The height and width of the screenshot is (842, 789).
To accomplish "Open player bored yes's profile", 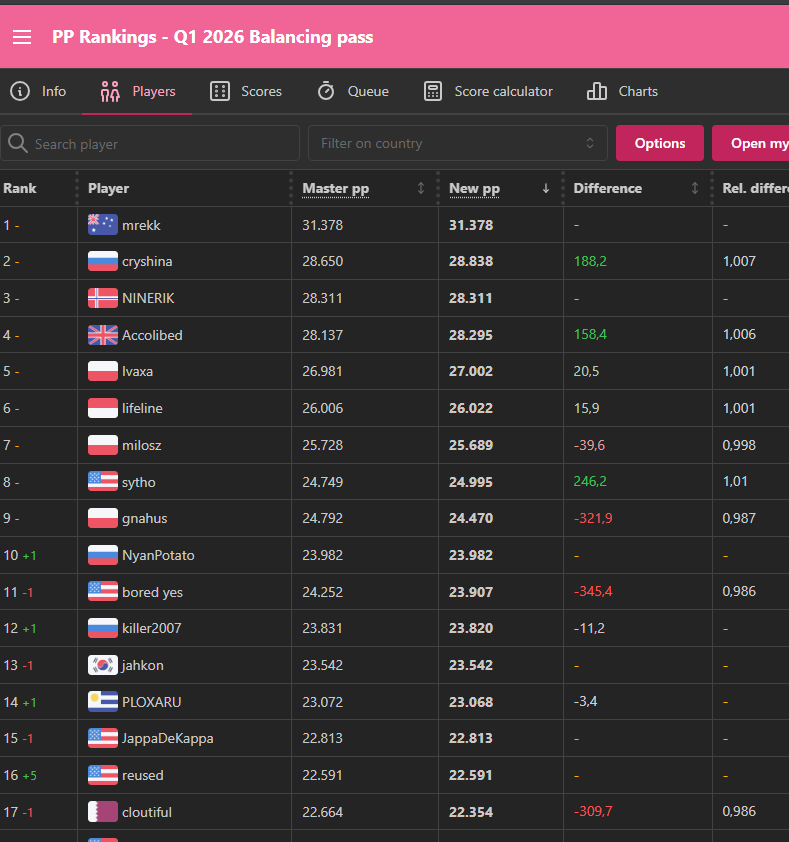I will (x=152, y=592).
